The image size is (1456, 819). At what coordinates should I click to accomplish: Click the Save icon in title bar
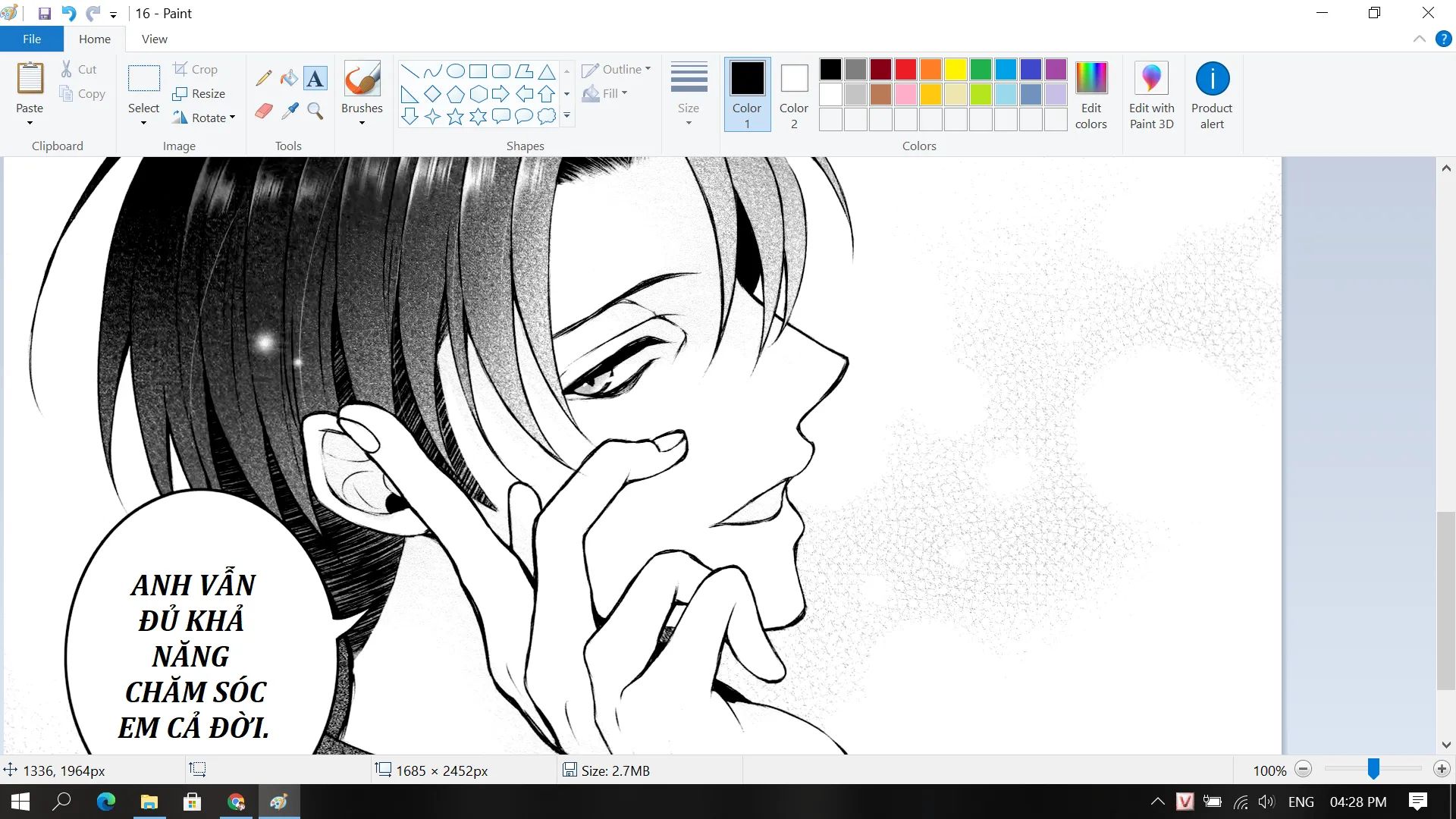pyautogui.click(x=45, y=14)
